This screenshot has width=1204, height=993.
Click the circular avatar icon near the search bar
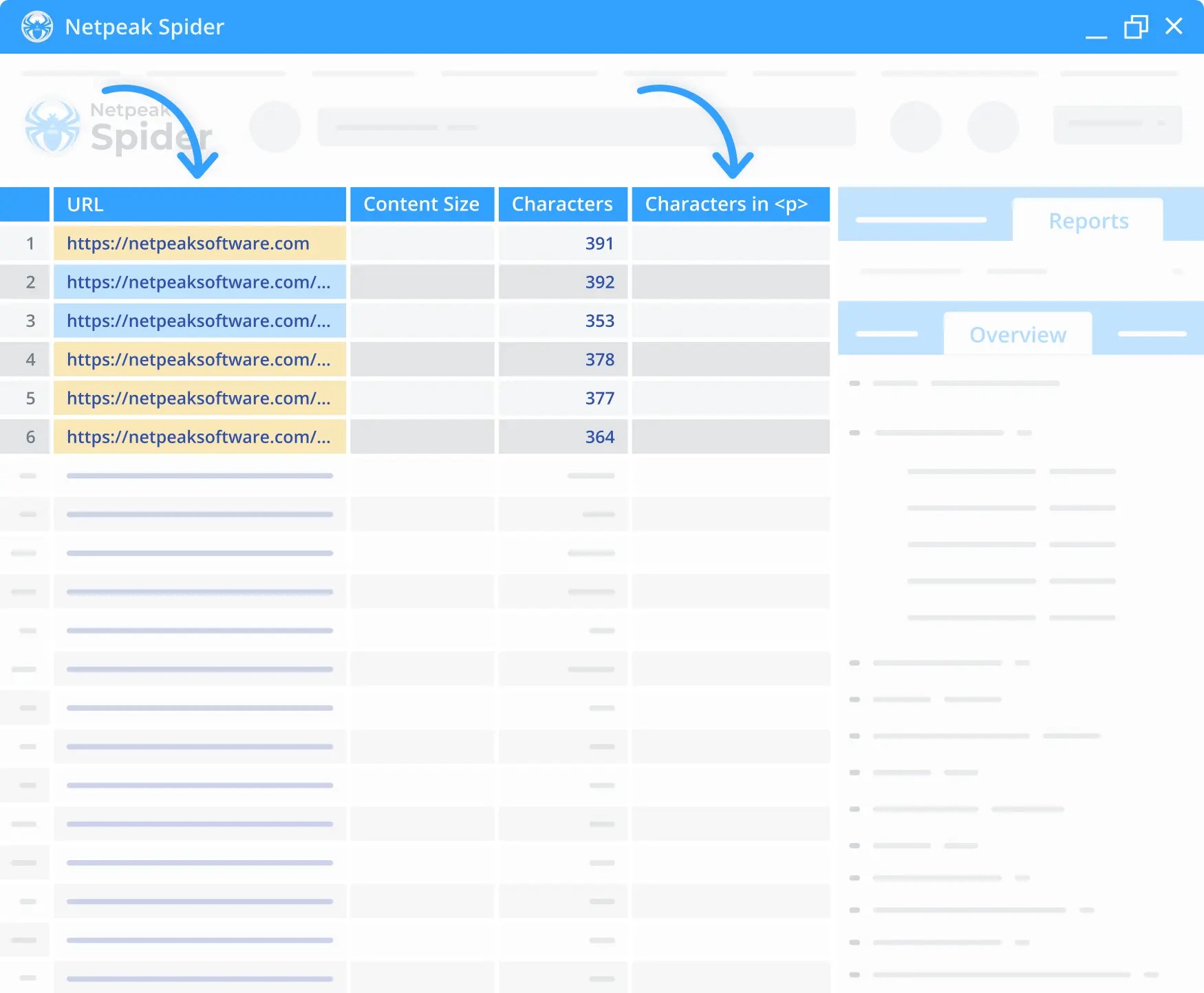[x=275, y=127]
